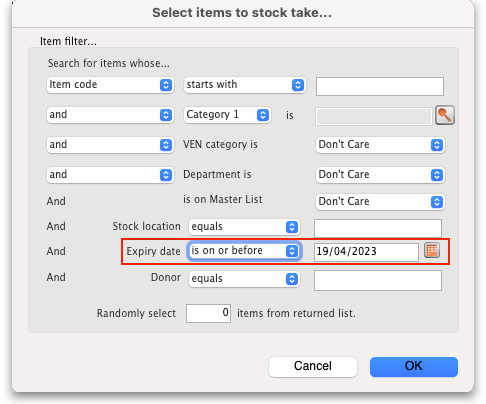
Task: Click the Item code search text field
Action: click(x=380, y=86)
